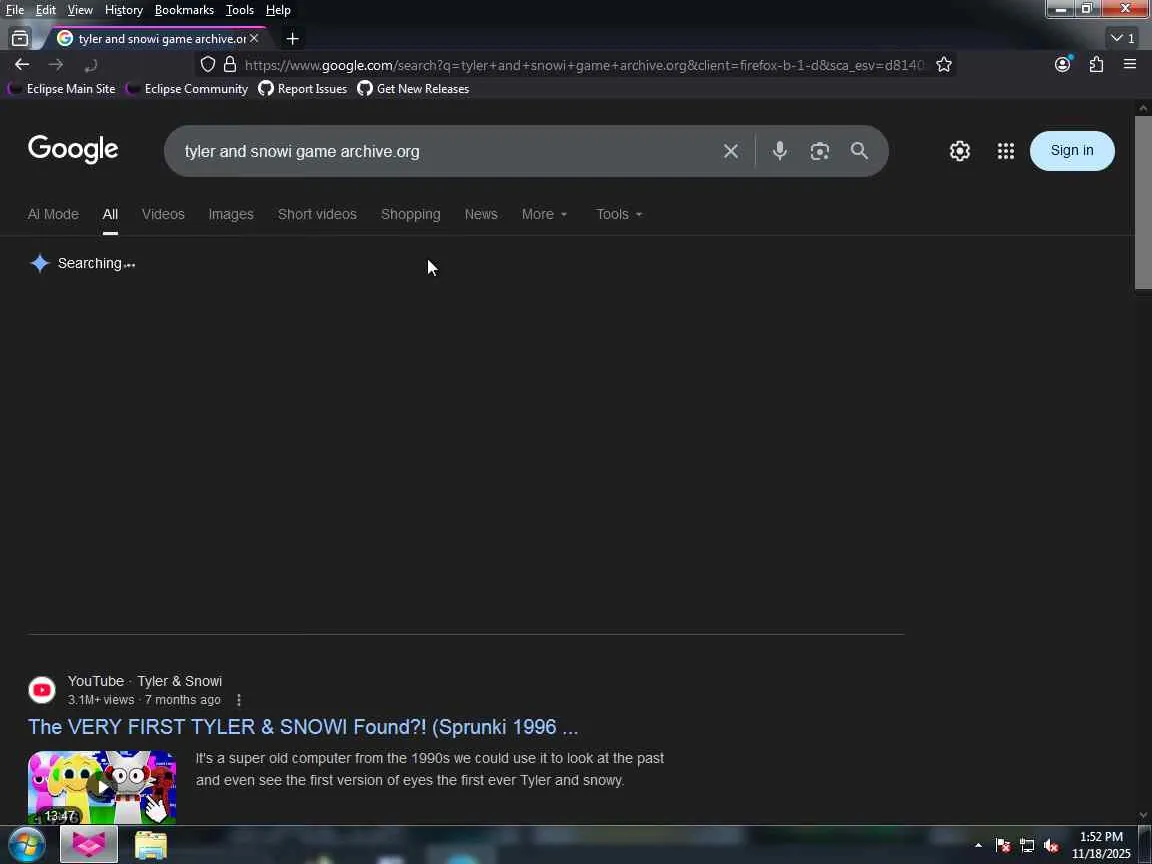1152x864 pixels.
Task: Open the Firefox View icon
Action: [x=20, y=38]
